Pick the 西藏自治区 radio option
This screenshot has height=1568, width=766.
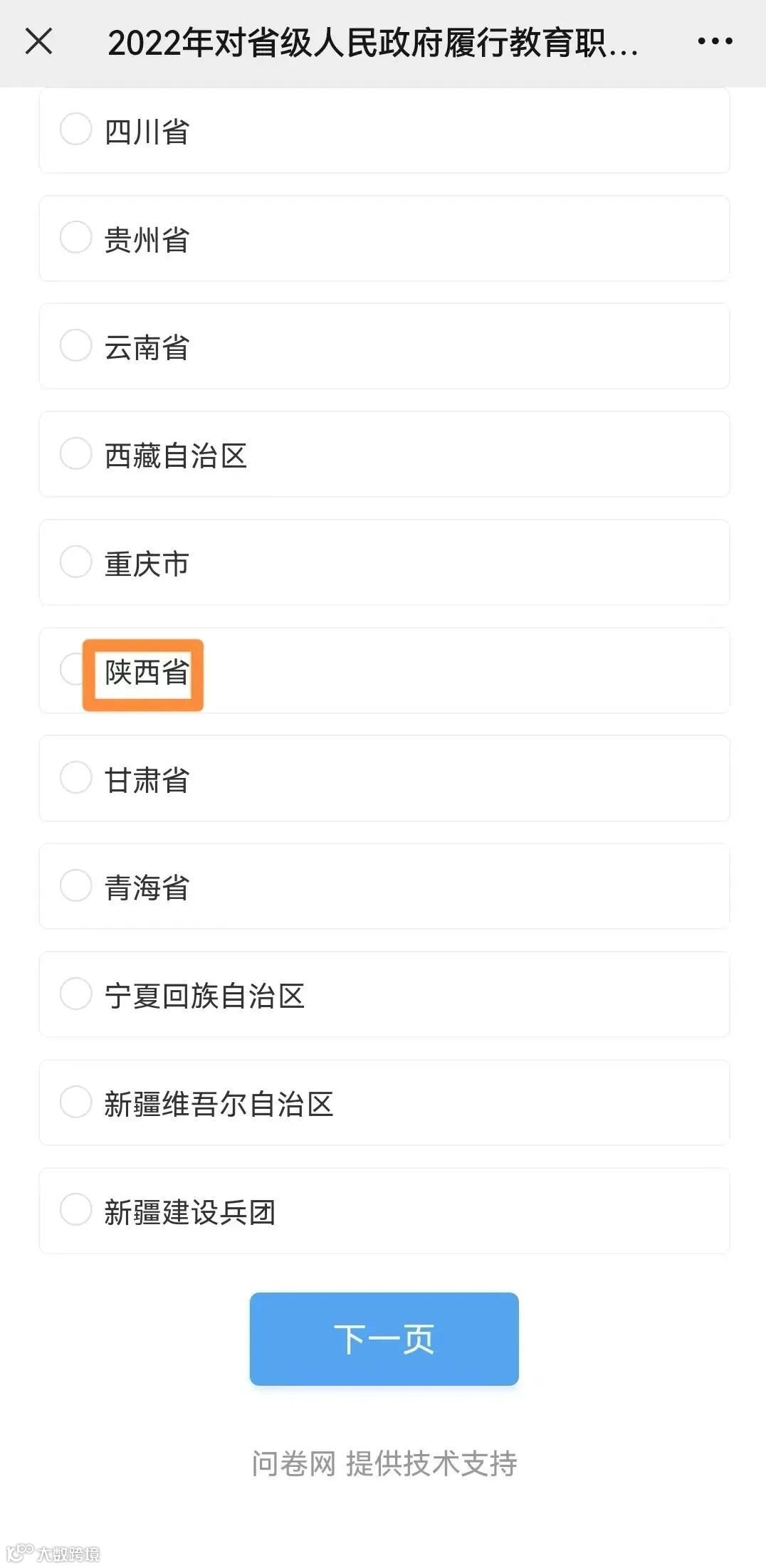75,454
